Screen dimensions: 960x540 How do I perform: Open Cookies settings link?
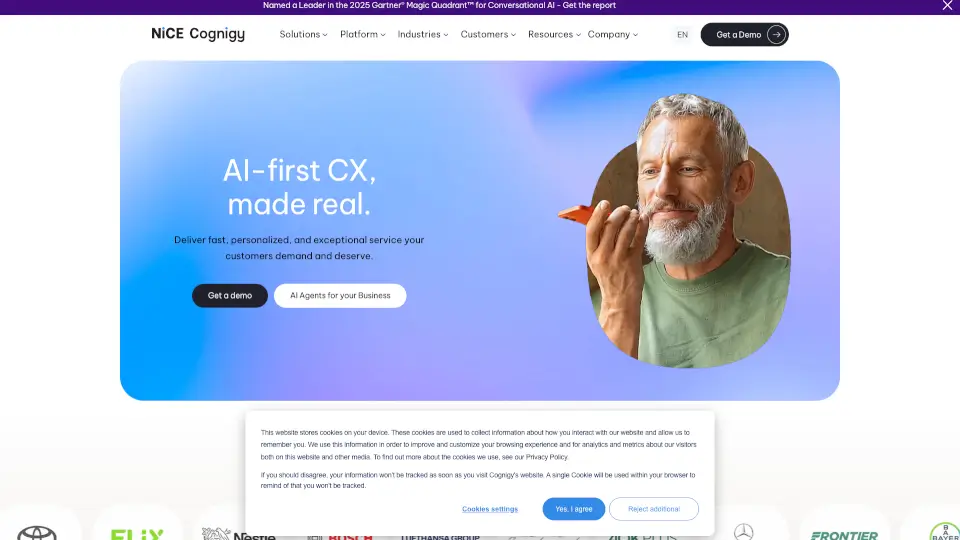pyautogui.click(x=490, y=509)
